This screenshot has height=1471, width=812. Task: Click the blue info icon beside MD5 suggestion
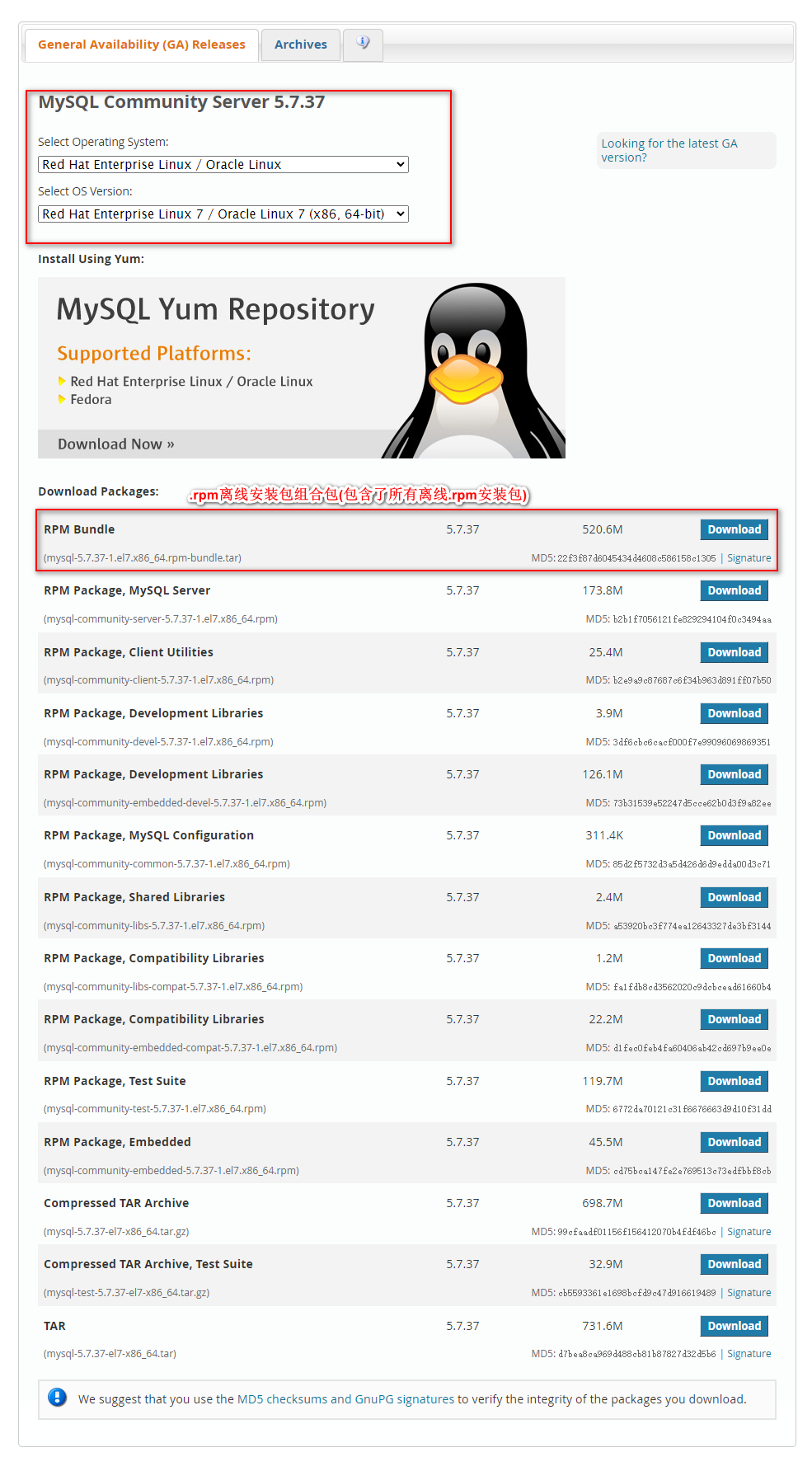[x=57, y=1397]
